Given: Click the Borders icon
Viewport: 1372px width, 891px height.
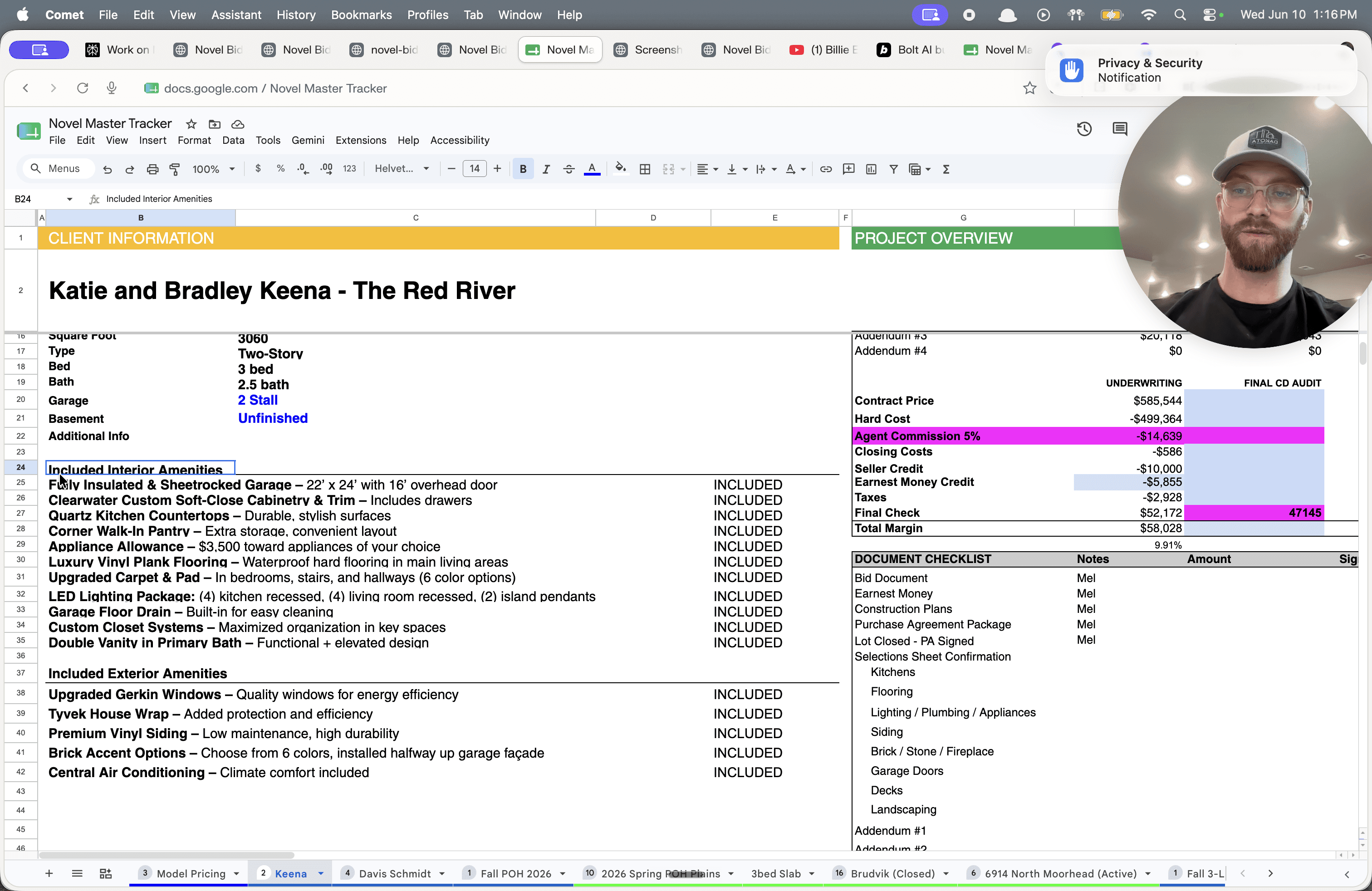Looking at the screenshot, I should (645, 169).
